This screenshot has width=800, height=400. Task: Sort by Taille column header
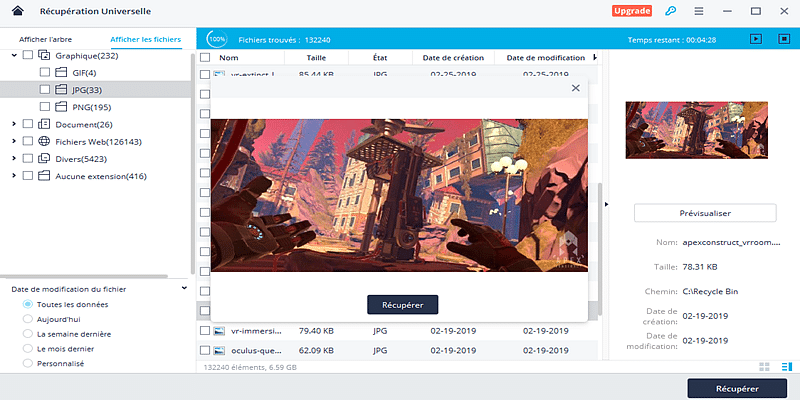316,58
